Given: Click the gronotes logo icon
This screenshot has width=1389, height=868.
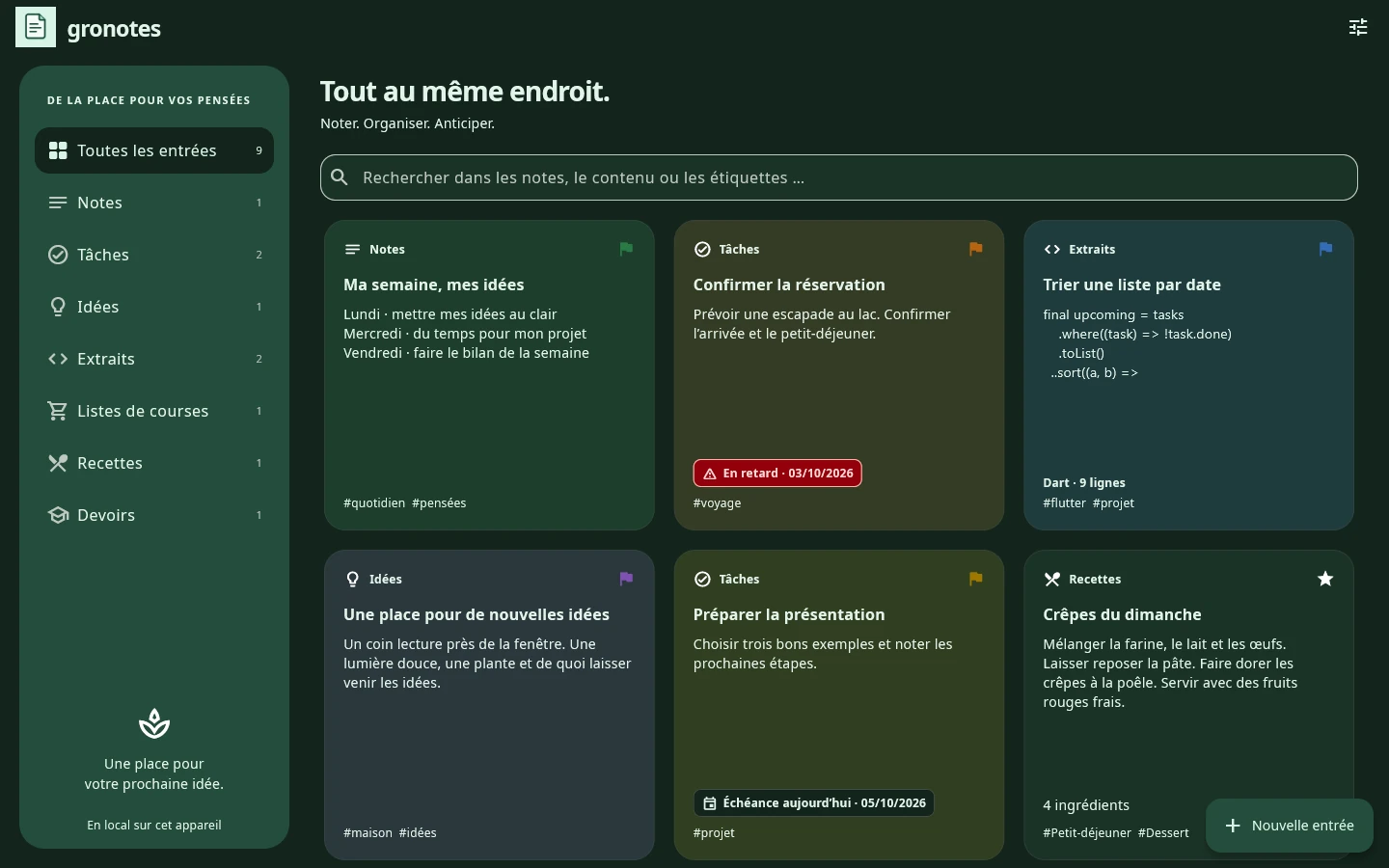Looking at the screenshot, I should click(36, 27).
